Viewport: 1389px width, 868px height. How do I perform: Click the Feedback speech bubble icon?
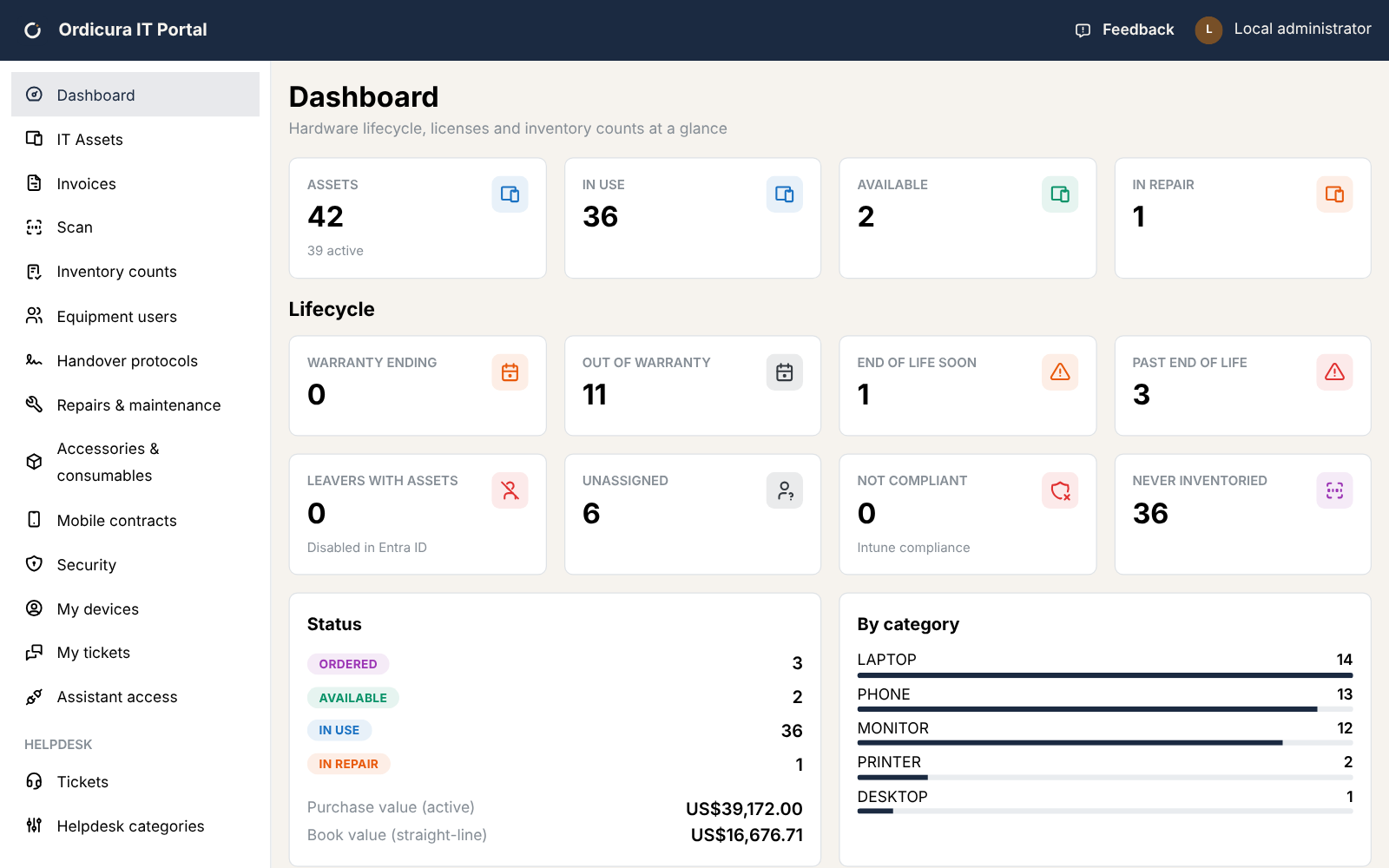[x=1083, y=30]
